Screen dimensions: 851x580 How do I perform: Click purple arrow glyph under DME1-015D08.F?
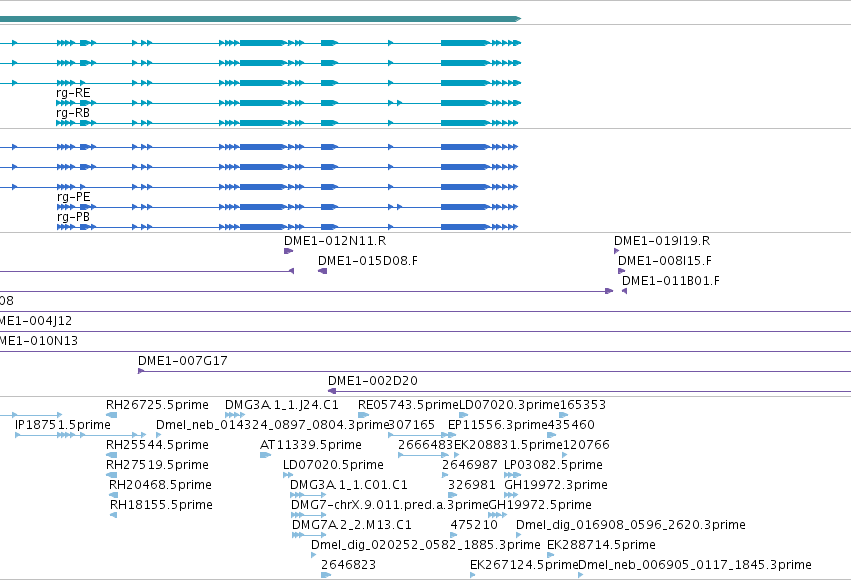coord(322,271)
